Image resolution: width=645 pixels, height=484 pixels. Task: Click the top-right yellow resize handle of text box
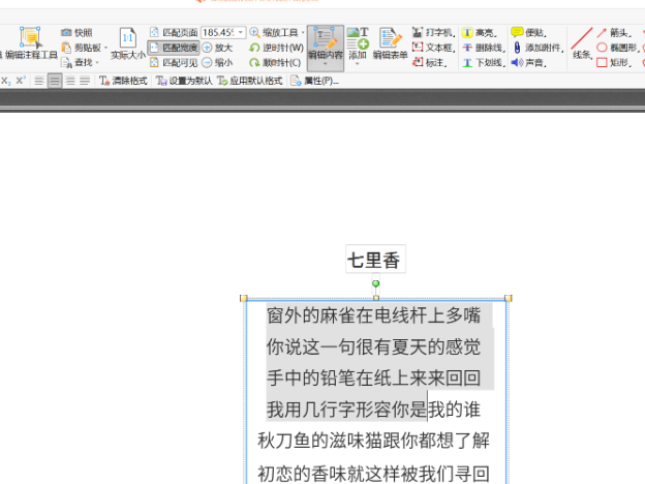coord(508,298)
